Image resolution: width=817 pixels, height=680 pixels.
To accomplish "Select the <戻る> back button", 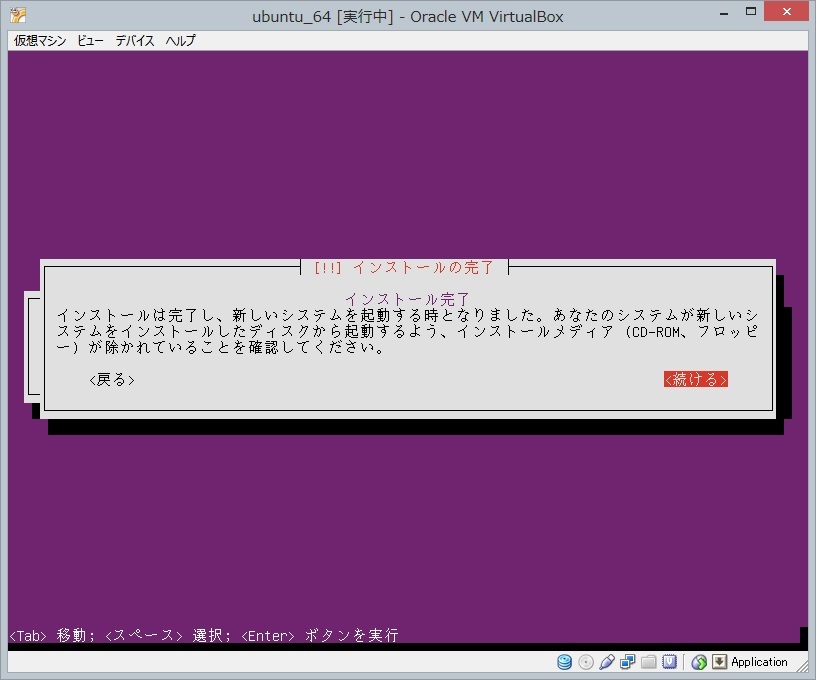I will [x=112, y=380].
